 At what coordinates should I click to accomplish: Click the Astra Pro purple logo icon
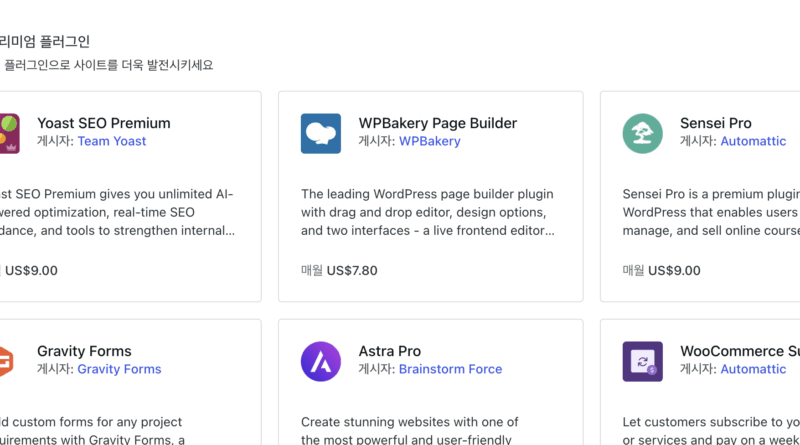pos(321,361)
